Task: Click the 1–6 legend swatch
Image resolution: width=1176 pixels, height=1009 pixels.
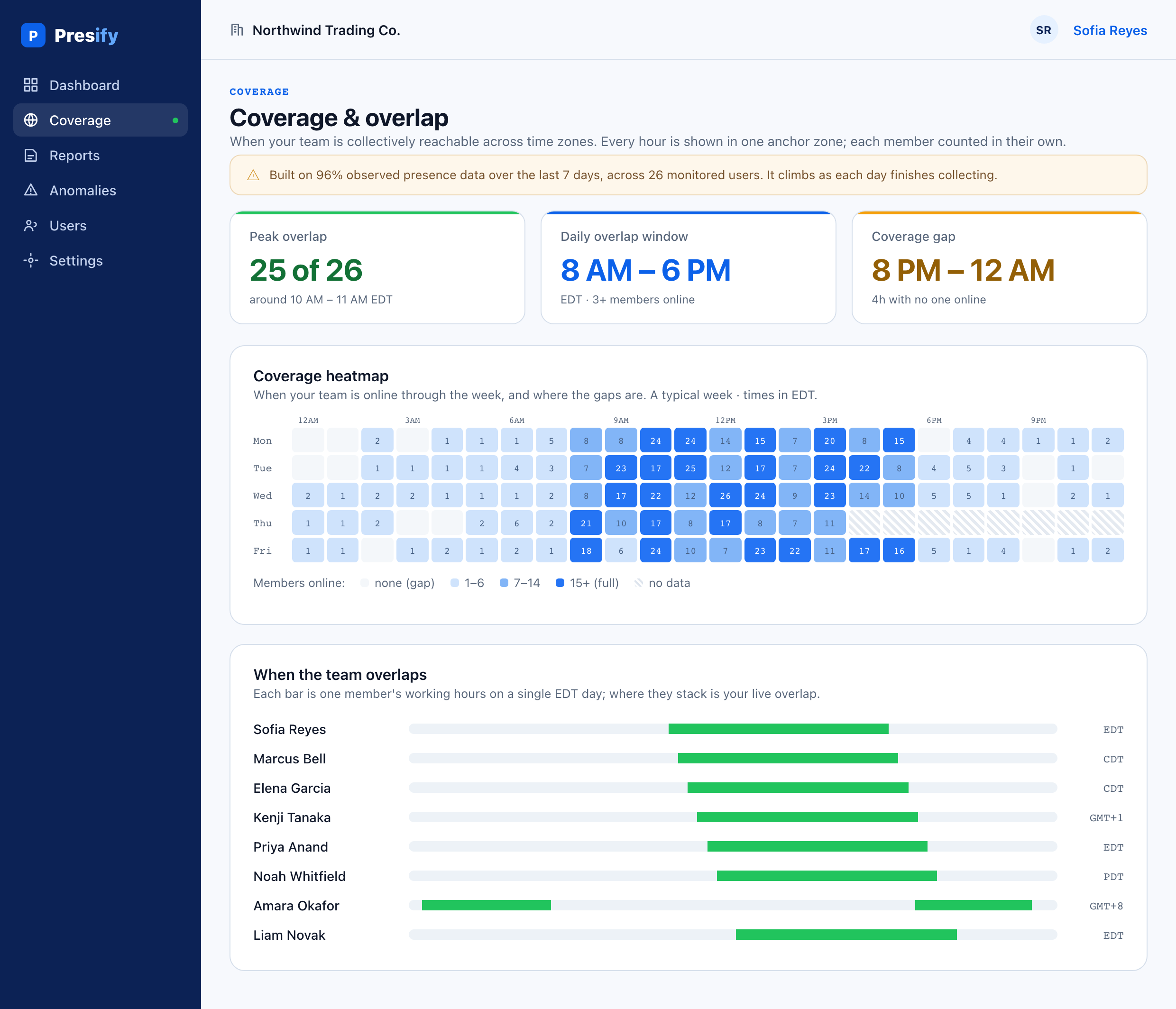Action: [455, 583]
